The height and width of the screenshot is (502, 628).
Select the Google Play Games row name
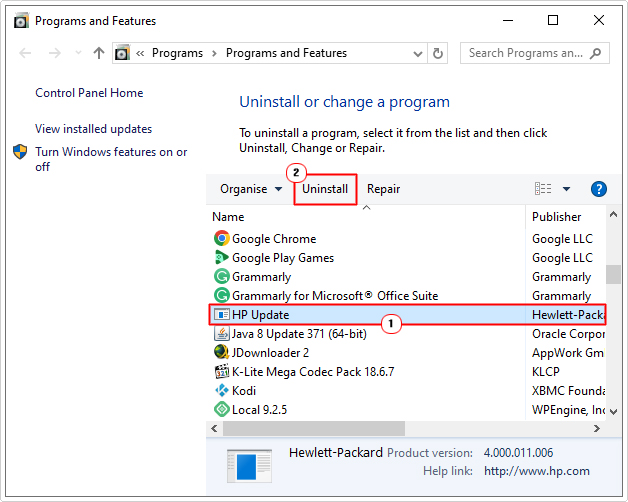[283, 258]
